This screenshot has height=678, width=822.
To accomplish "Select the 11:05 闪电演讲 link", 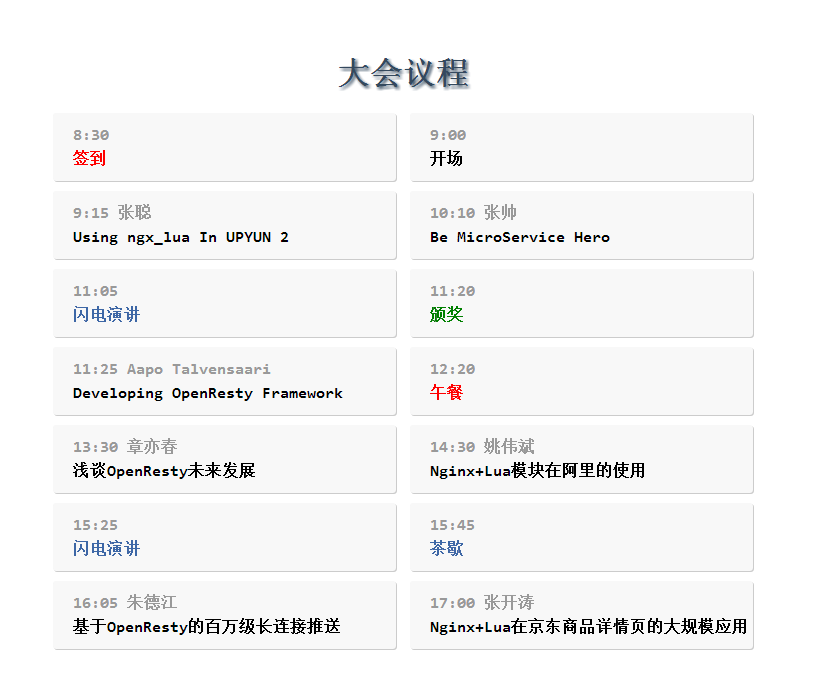I will pyautogui.click(x=106, y=314).
